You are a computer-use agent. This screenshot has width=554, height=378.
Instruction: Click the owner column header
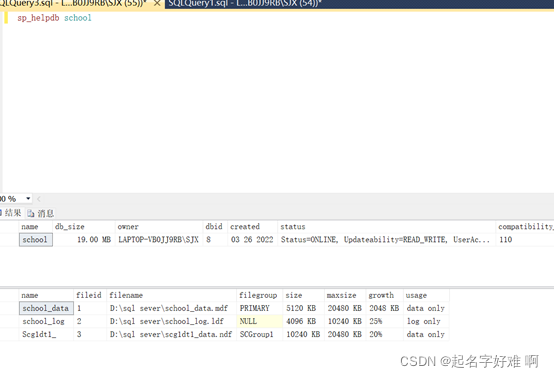click(x=159, y=226)
